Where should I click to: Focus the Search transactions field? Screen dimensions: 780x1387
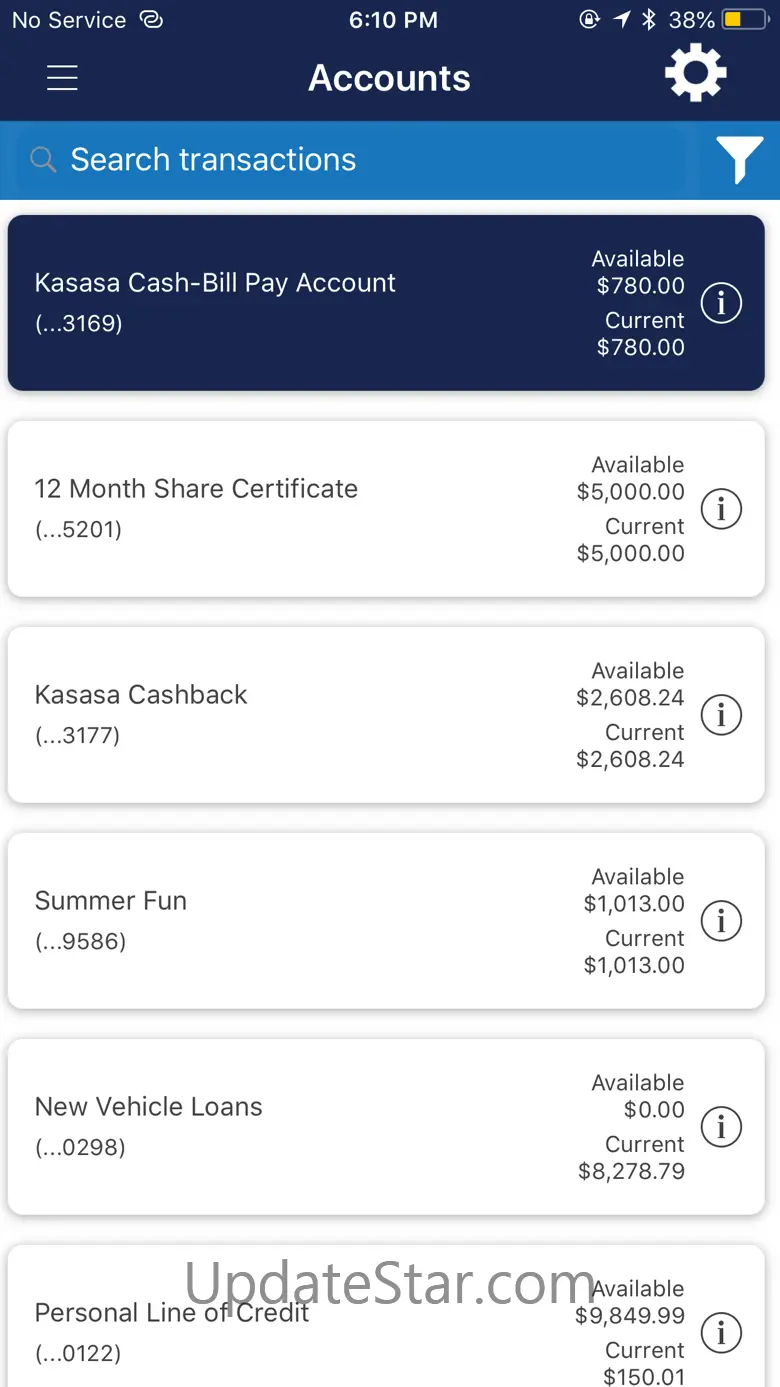pos(350,160)
